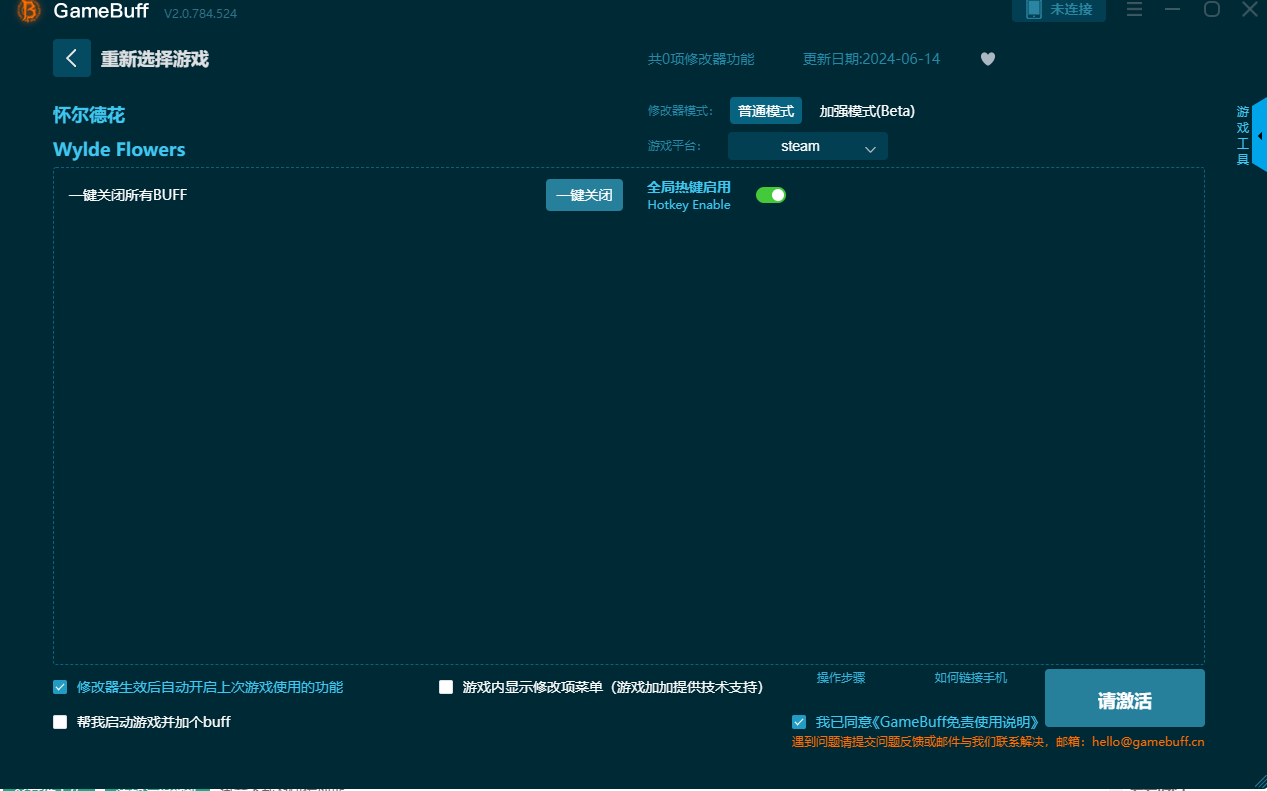Click the Wylde Flowers game title

[119, 150]
